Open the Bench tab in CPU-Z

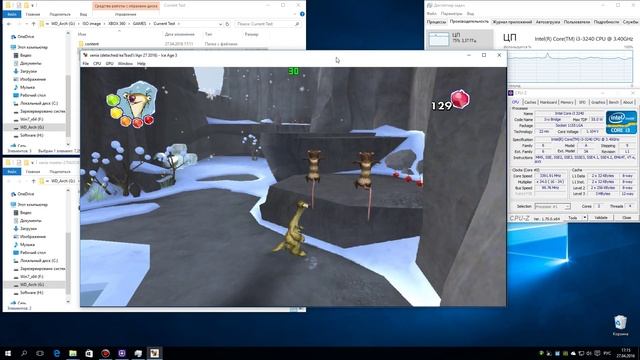click(x=613, y=102)
